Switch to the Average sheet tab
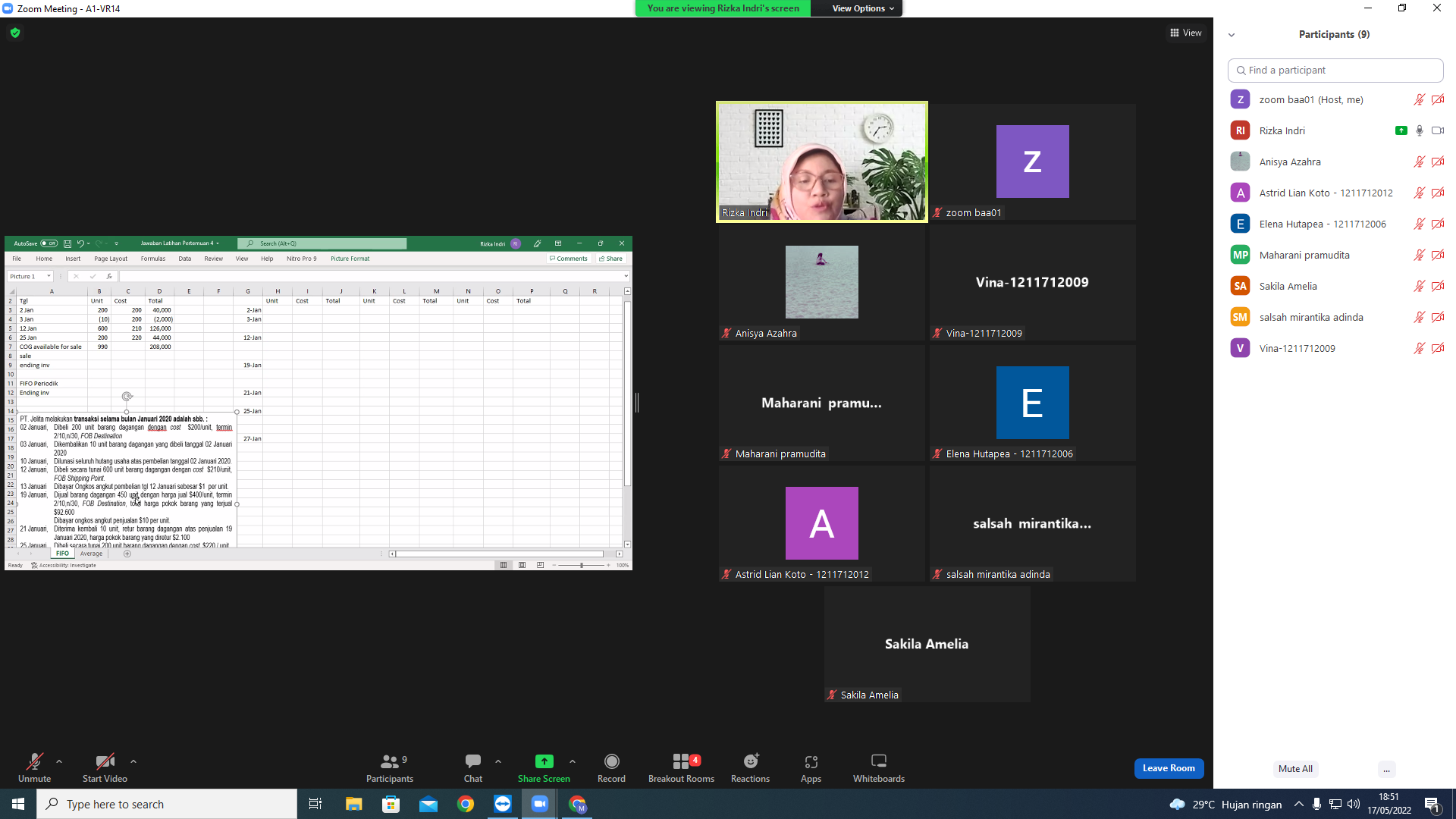 [x=91, y=554]
